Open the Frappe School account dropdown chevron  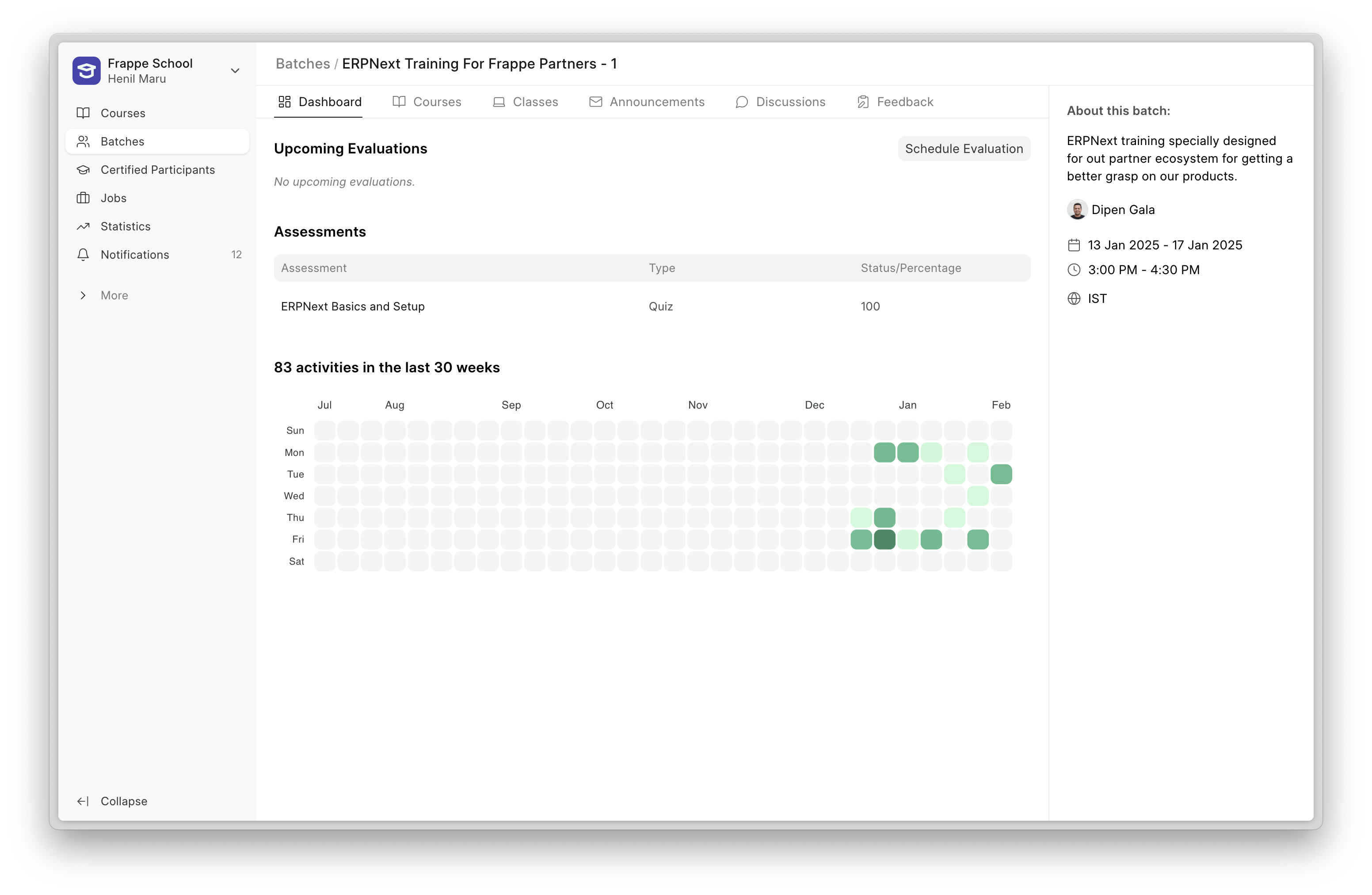click(x=235, y=70)
